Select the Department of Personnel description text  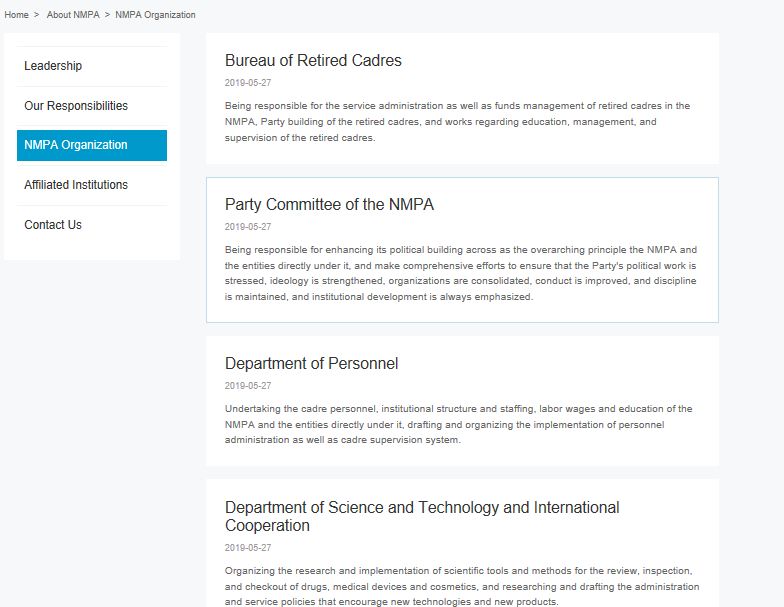[x=458, y=425]
